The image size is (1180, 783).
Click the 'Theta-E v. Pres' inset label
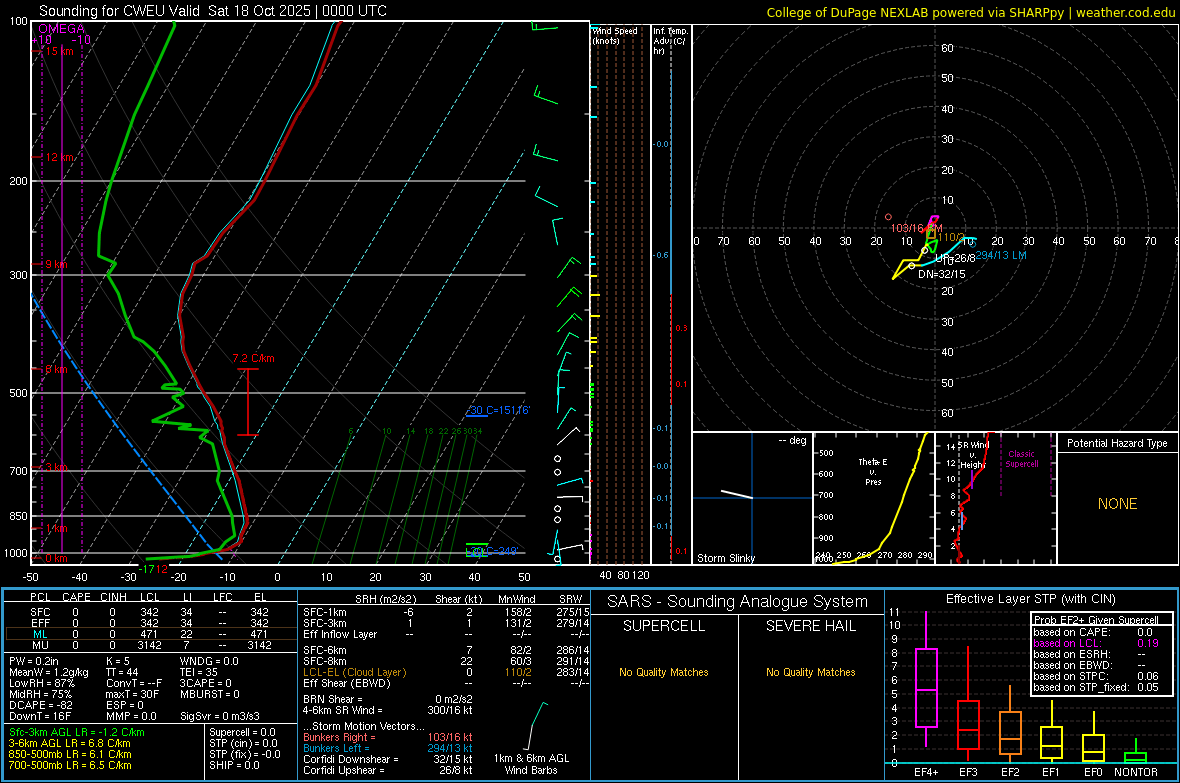click(873, 471)
